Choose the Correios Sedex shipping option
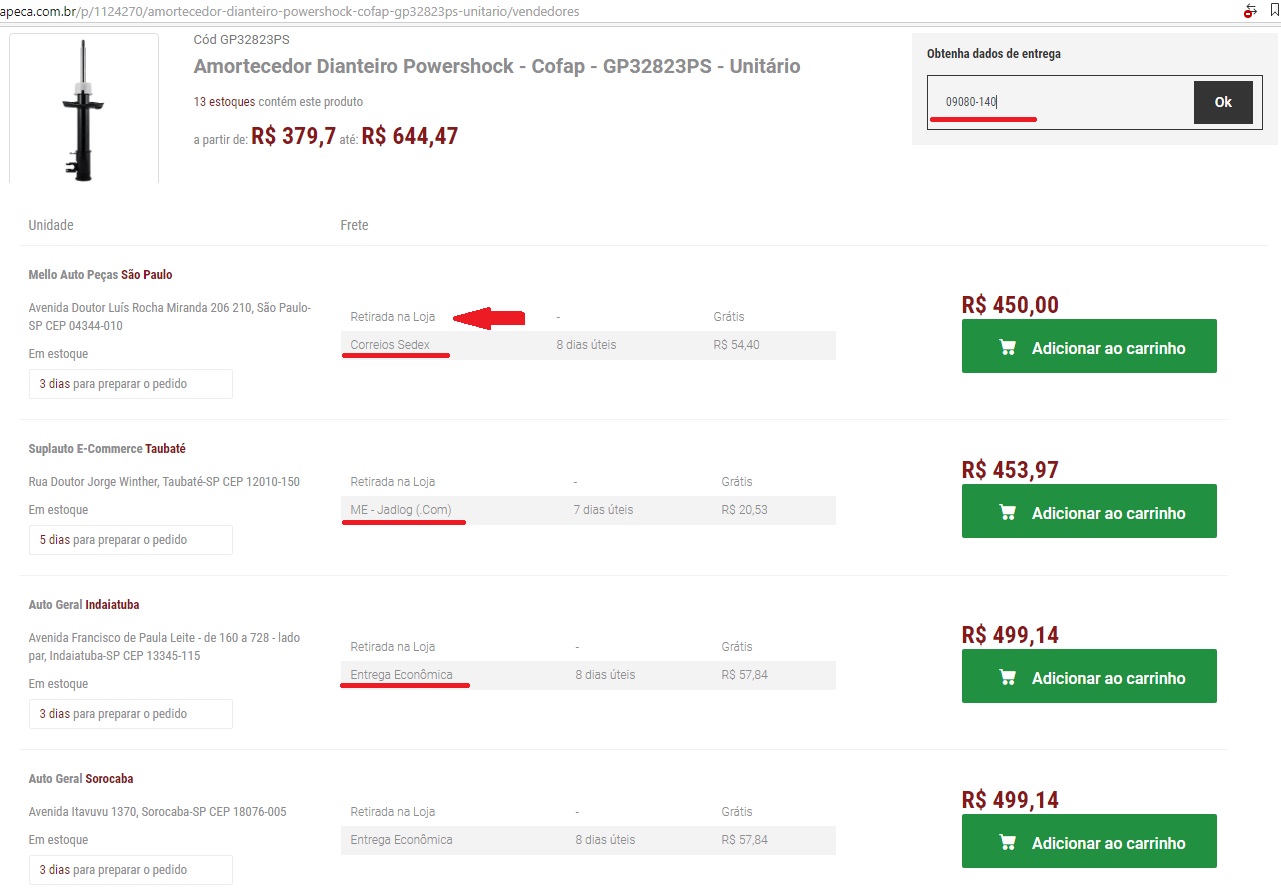The width and height of the screenshot is (1281, 893). click(x=390, y=345)
